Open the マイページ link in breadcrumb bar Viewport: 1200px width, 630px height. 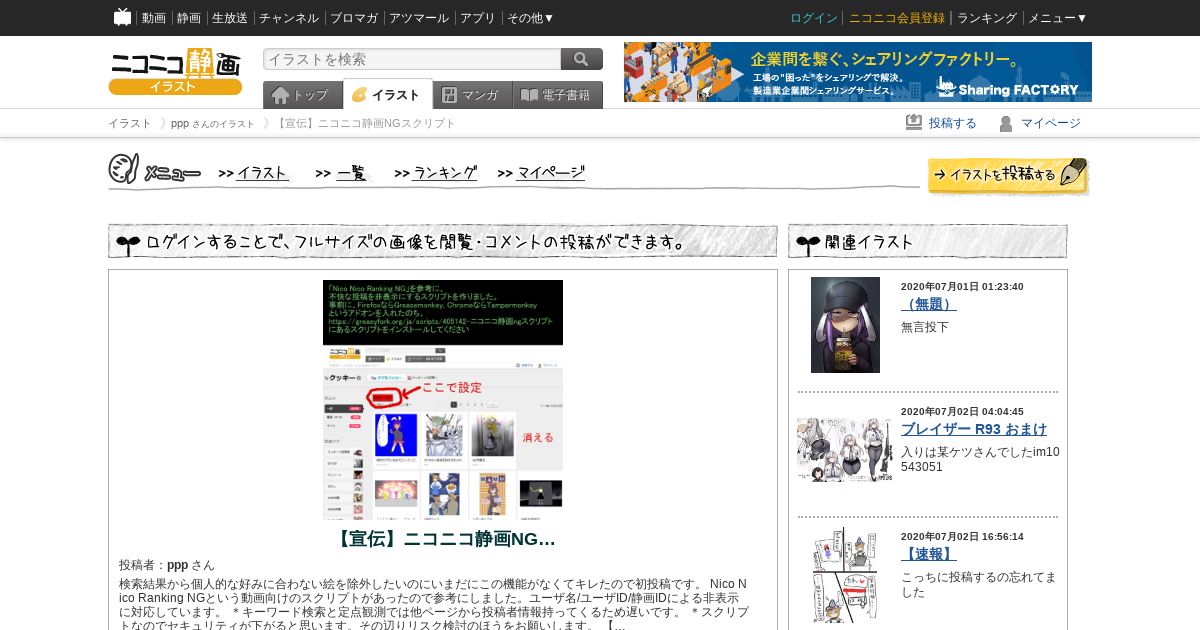1050,123
